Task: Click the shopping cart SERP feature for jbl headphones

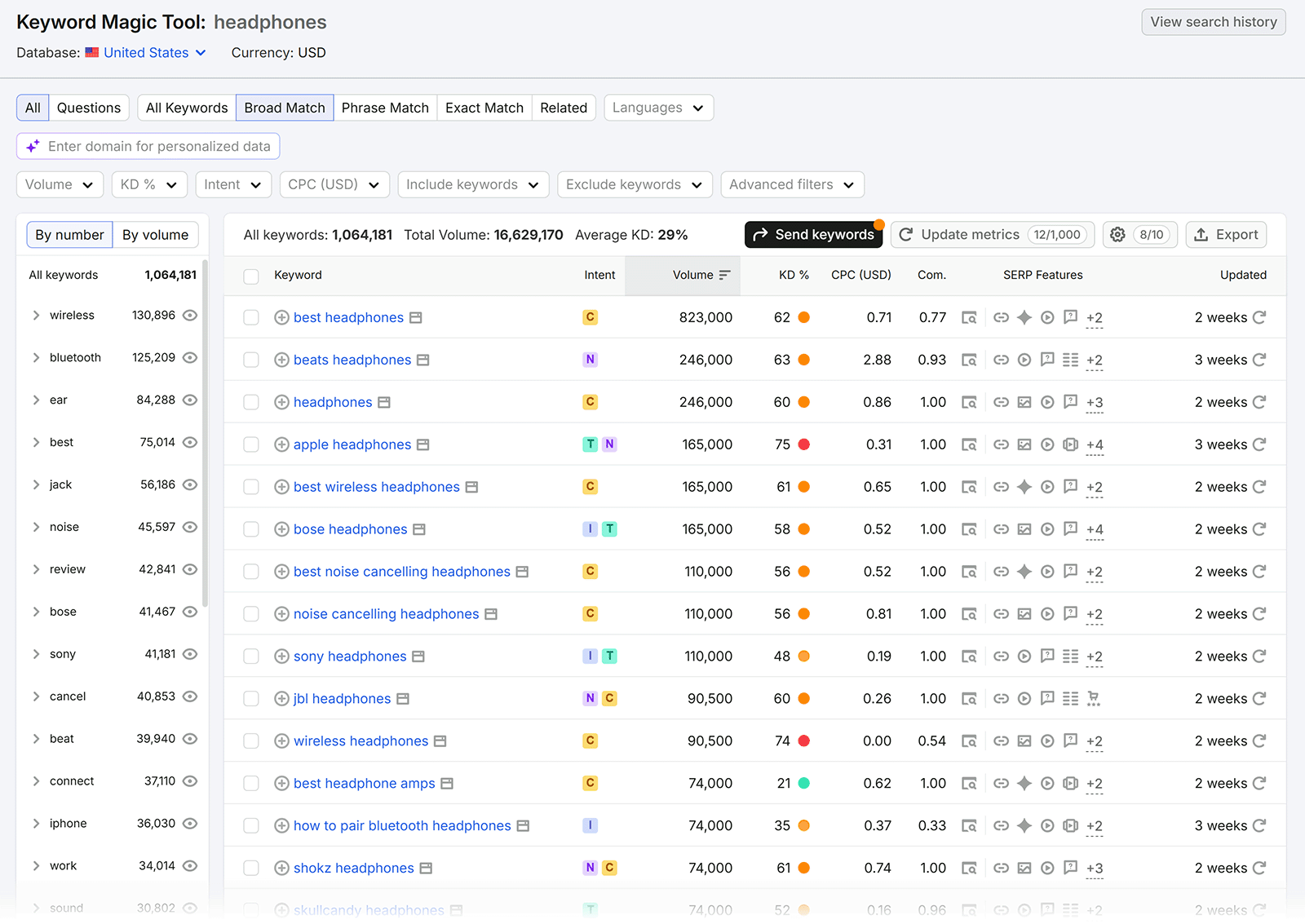Action: pos(1094,699)
